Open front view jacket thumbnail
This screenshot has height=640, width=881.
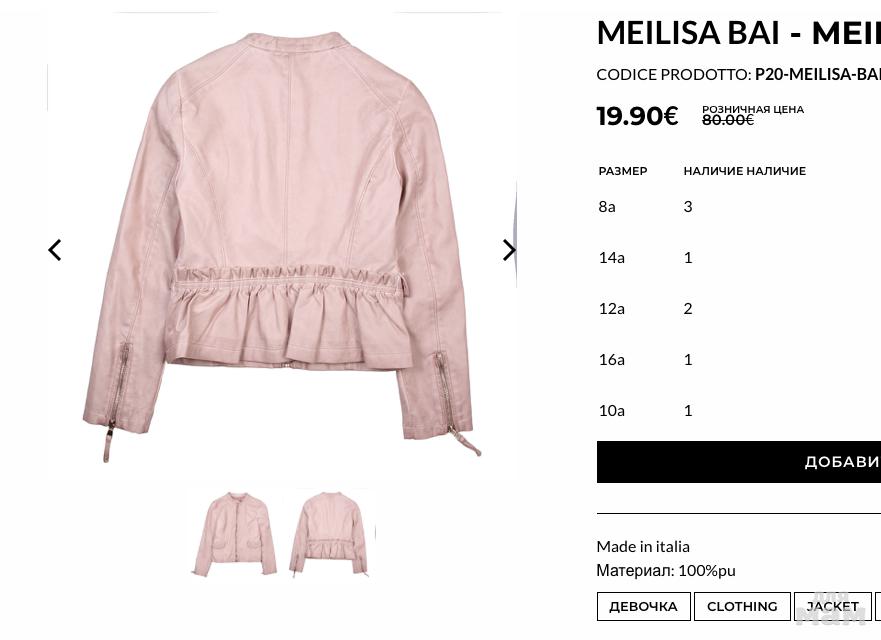pos(235,533)
